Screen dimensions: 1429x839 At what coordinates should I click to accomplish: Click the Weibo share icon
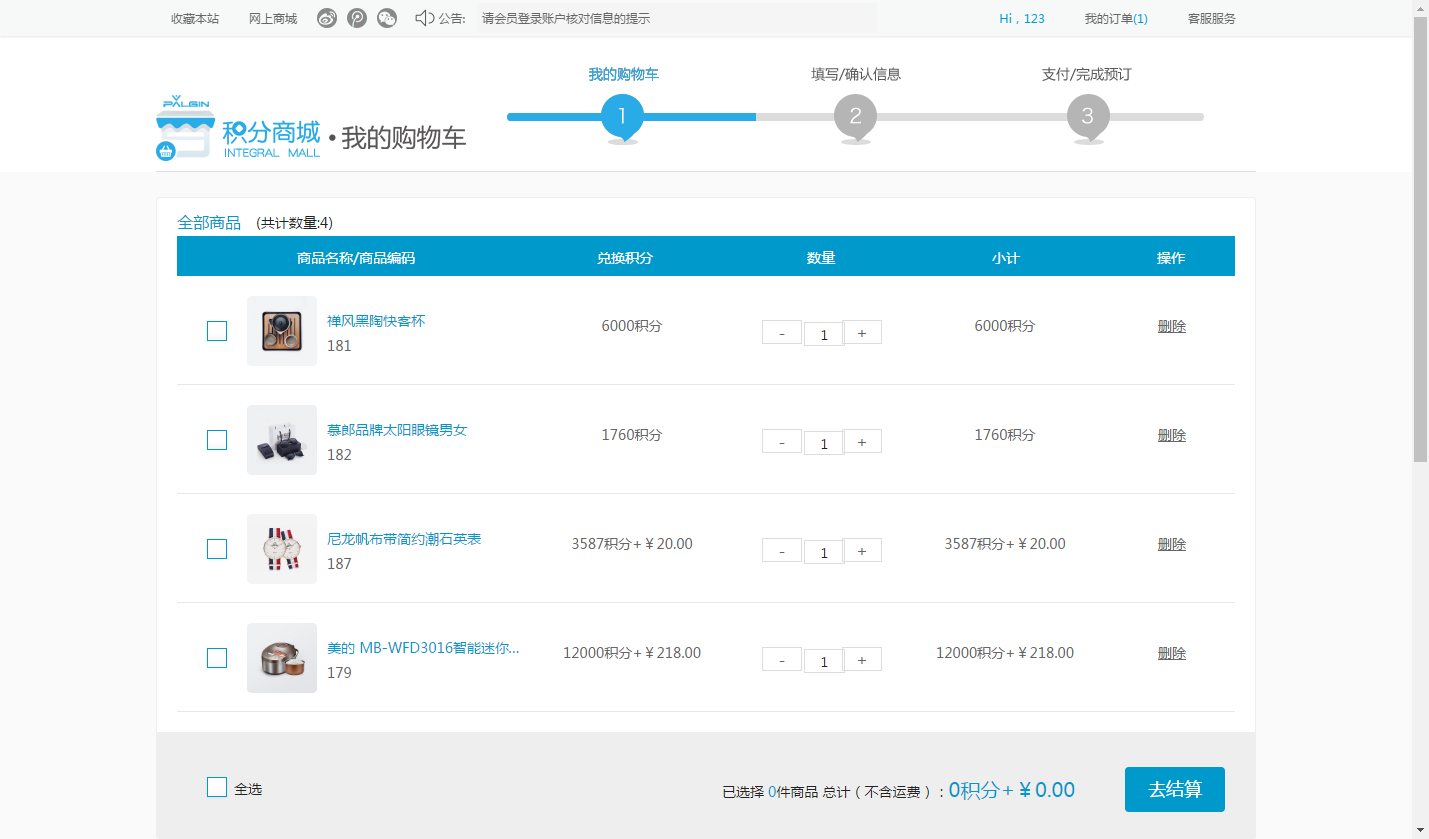(x=327, y=18)
